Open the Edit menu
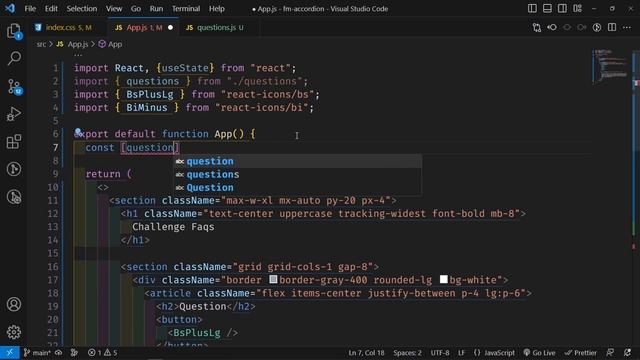 pyautogui.click(x=51, y=9)
